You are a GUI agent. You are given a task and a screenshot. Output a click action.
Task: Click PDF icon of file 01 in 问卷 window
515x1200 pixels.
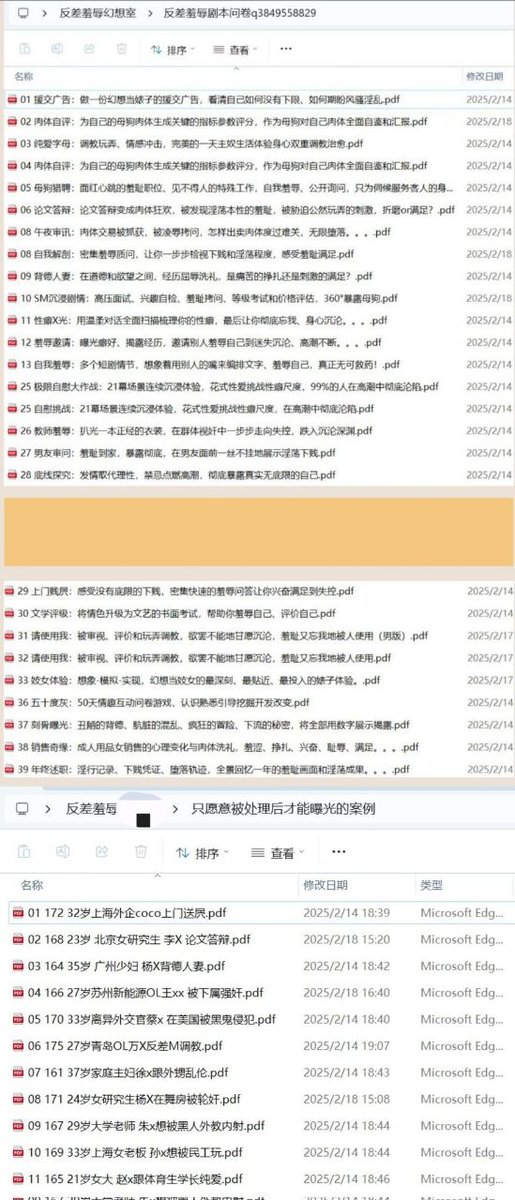(12, 100)
